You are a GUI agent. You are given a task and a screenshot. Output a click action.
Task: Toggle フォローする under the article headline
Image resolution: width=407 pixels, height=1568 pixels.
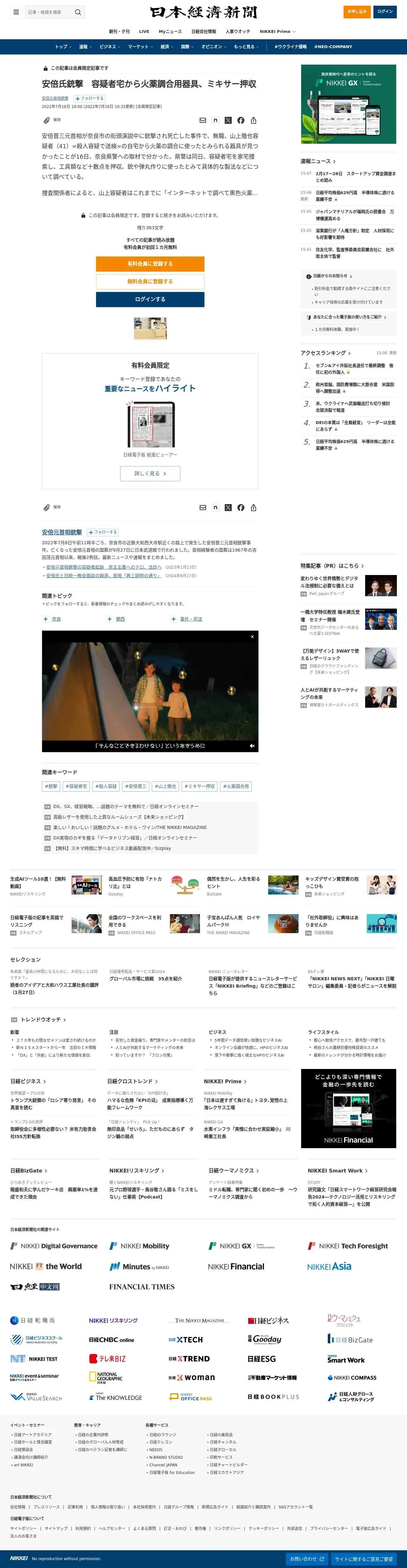(x=90, y=98)
